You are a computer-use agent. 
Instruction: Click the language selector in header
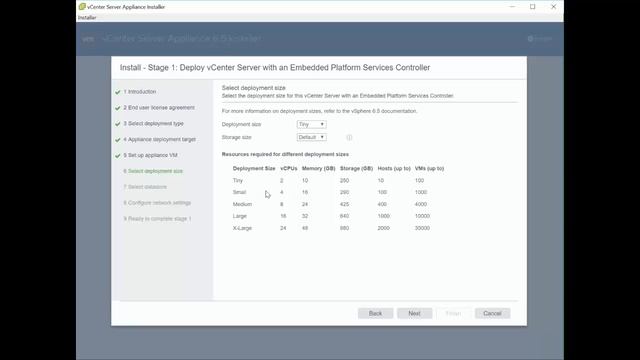click(540, 39)
